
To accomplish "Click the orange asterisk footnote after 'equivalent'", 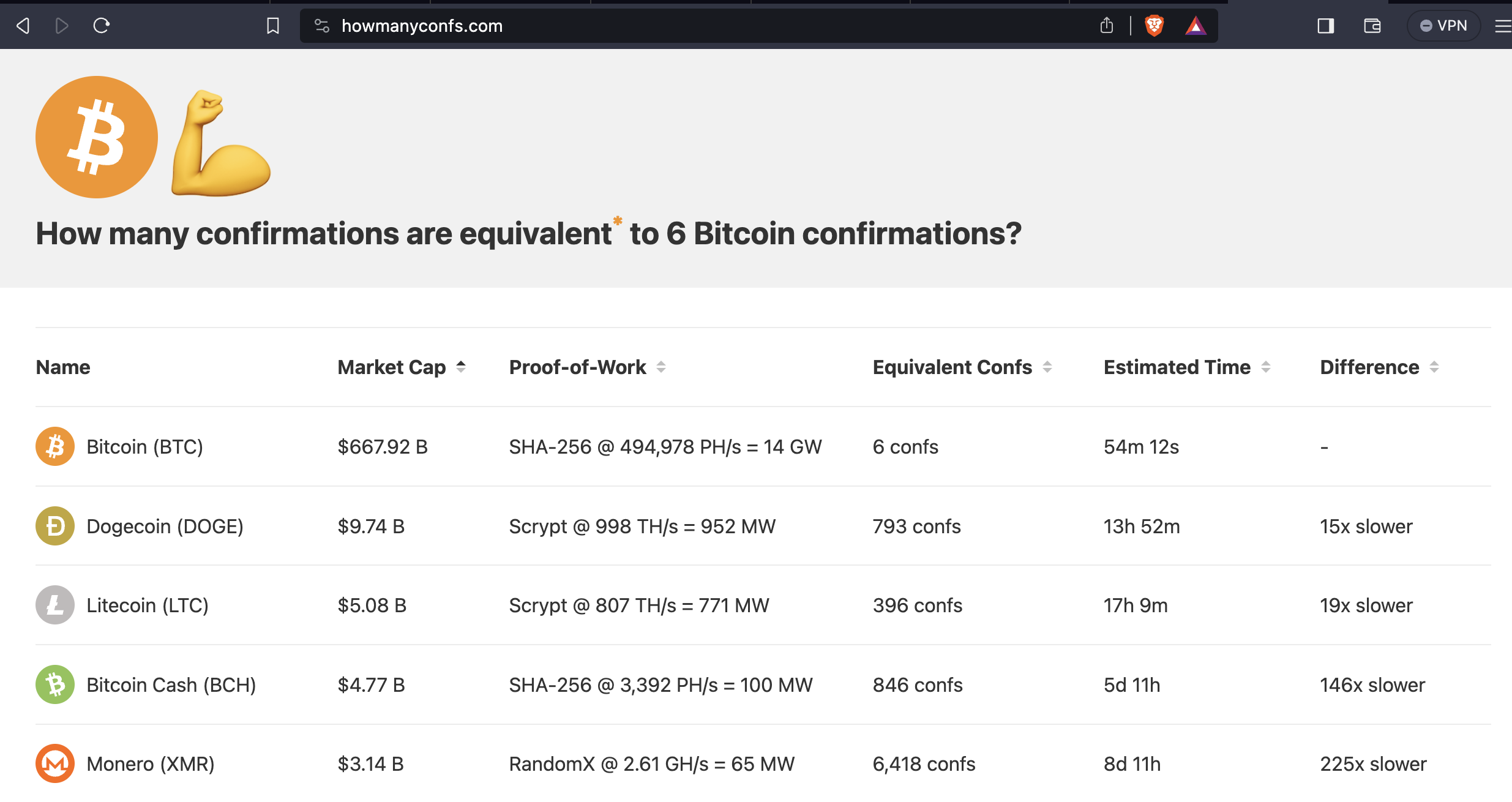I will (x=618, y=220).
